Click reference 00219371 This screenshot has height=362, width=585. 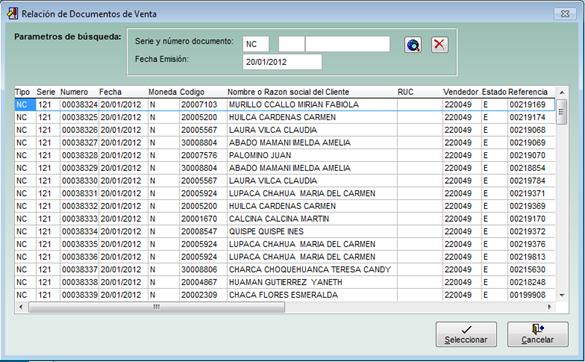[528, 193]
